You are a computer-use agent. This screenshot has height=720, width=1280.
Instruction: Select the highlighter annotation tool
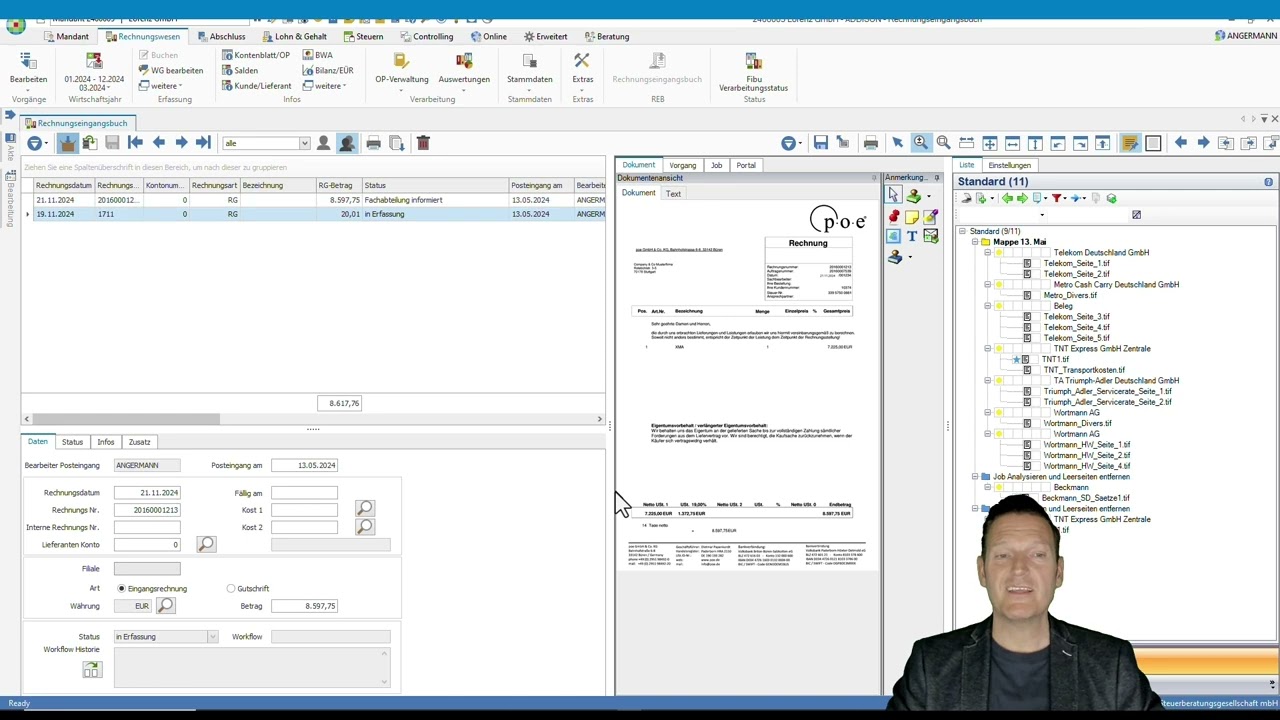pos(930,217)
